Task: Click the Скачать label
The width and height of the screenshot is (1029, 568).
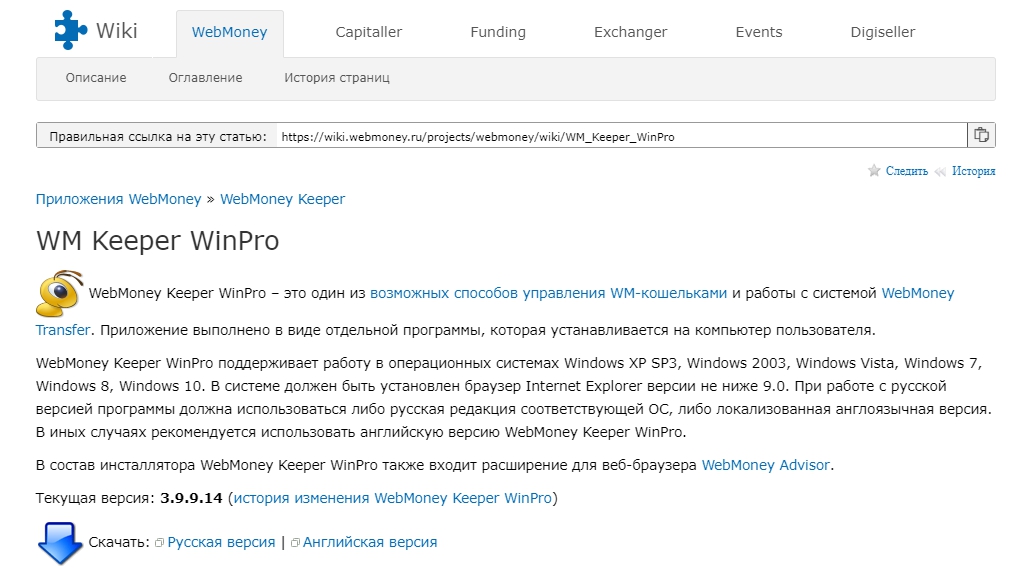Action: [x=119, y=542]
